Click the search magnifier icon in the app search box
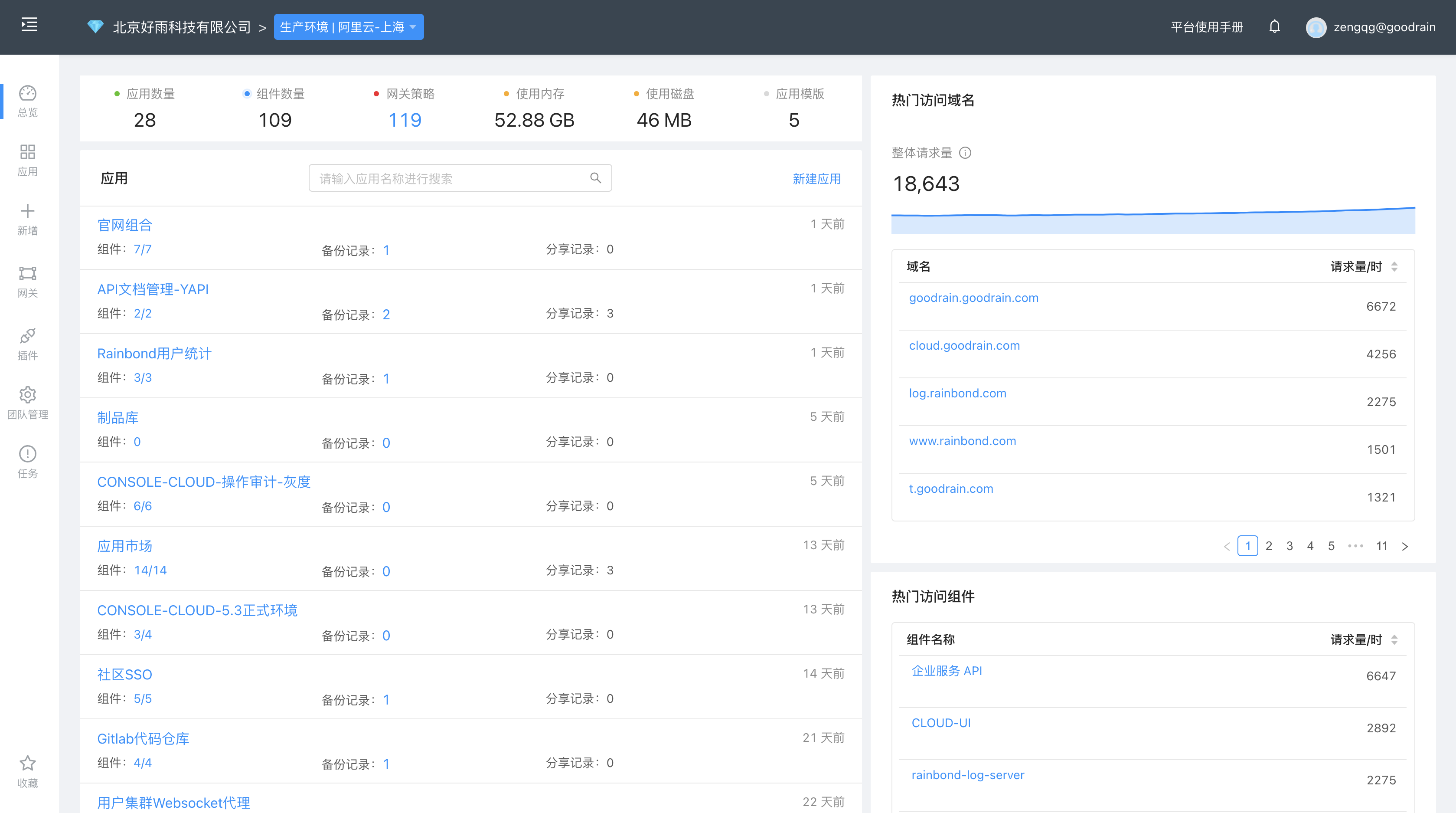The width and height of the screenshot is (1456, 813). [595, 178]
